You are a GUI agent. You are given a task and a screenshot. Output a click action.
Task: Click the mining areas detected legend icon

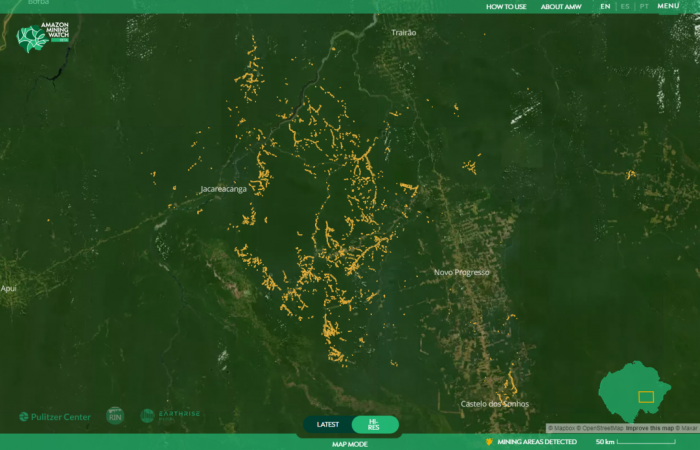coord(489,442)
